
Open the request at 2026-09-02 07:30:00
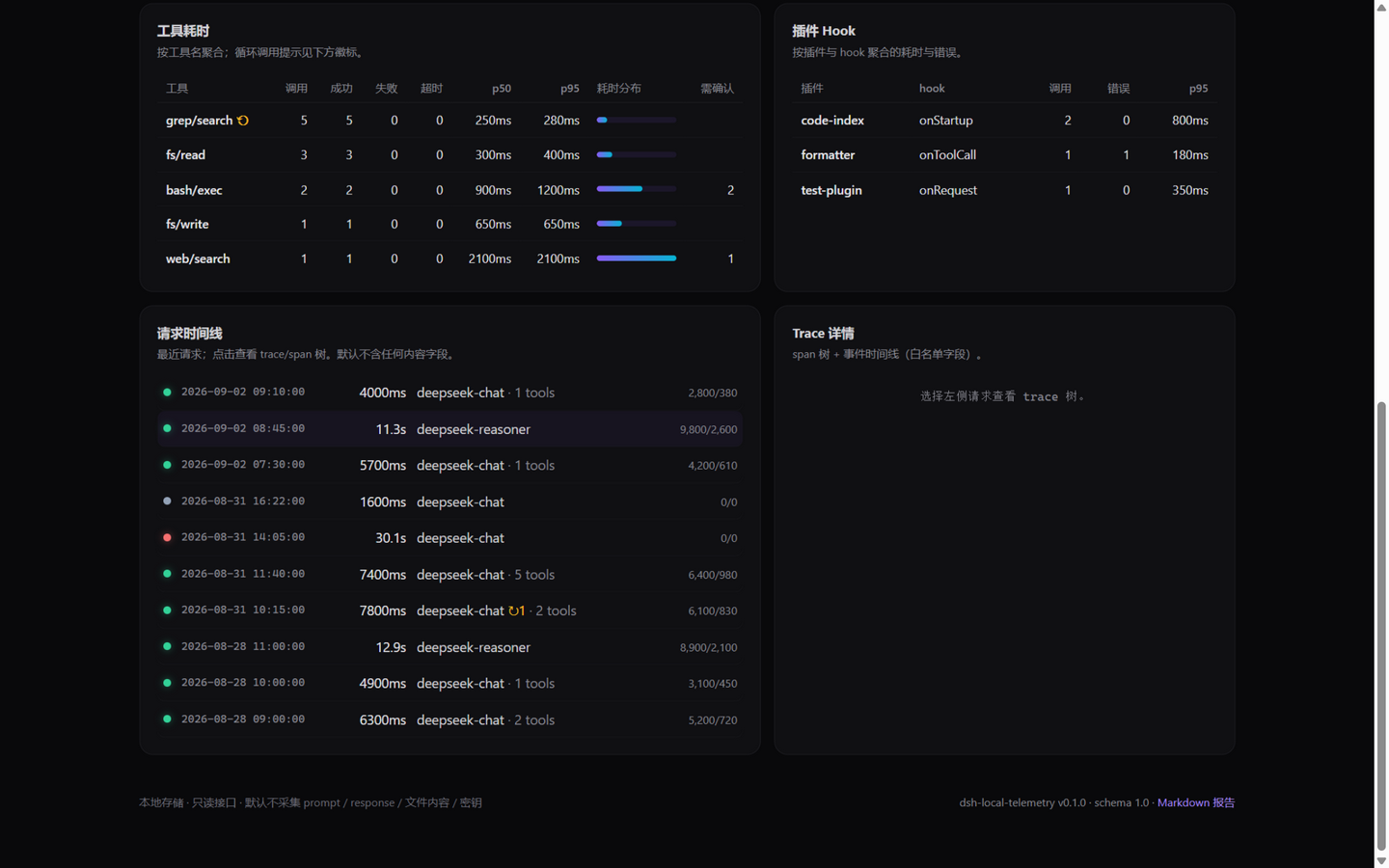(449, 465)
